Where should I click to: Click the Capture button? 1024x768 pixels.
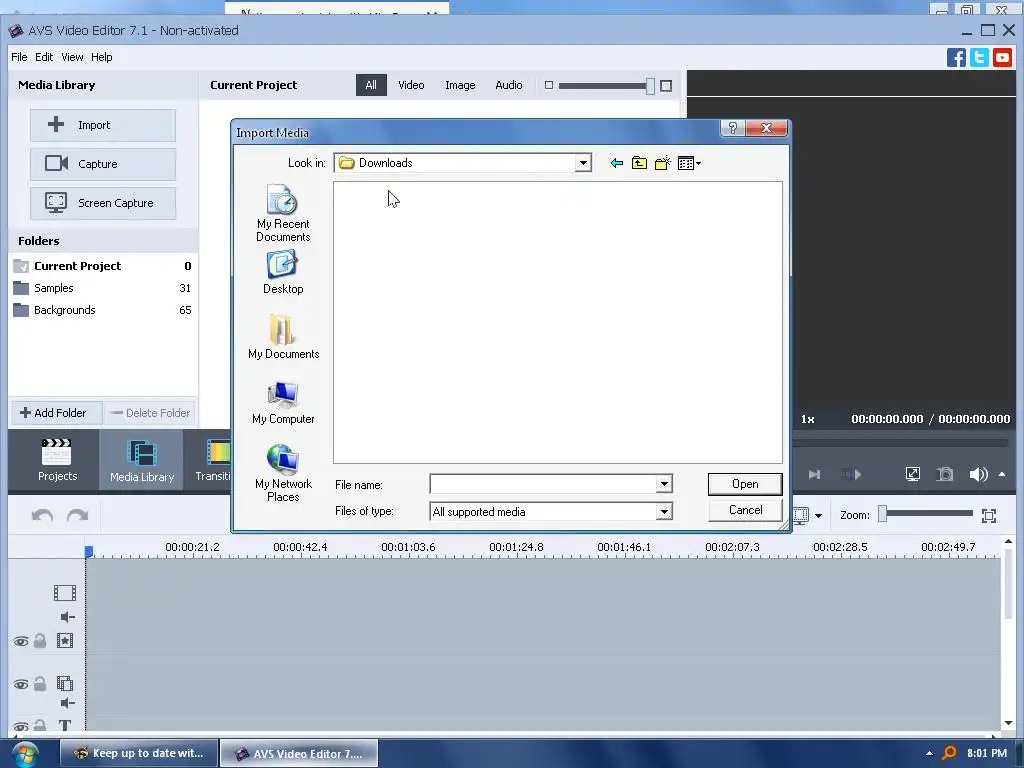click(x=103, y=164)
